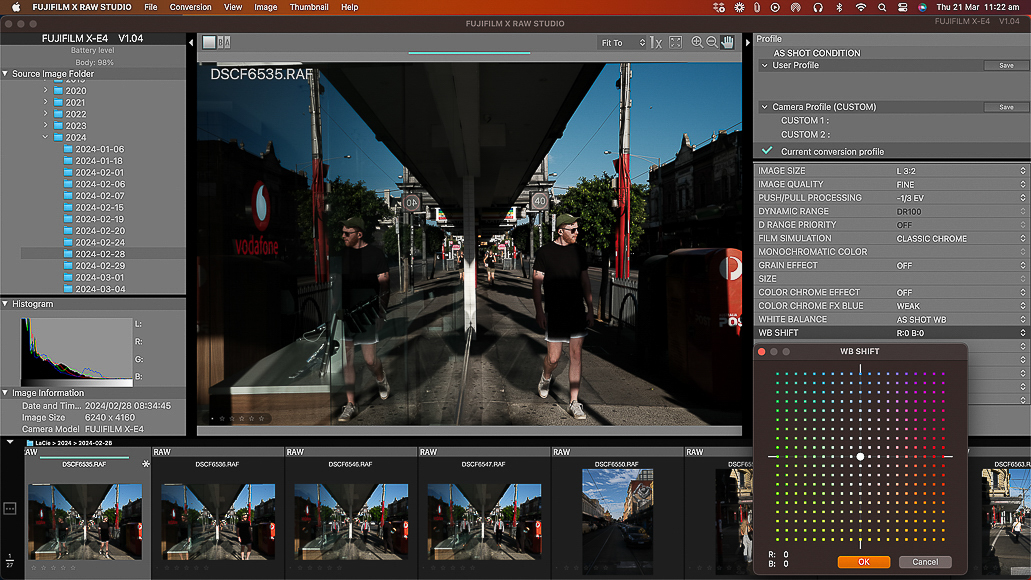Click the Siri icon in the menu bar

click(x=923, y=7)
